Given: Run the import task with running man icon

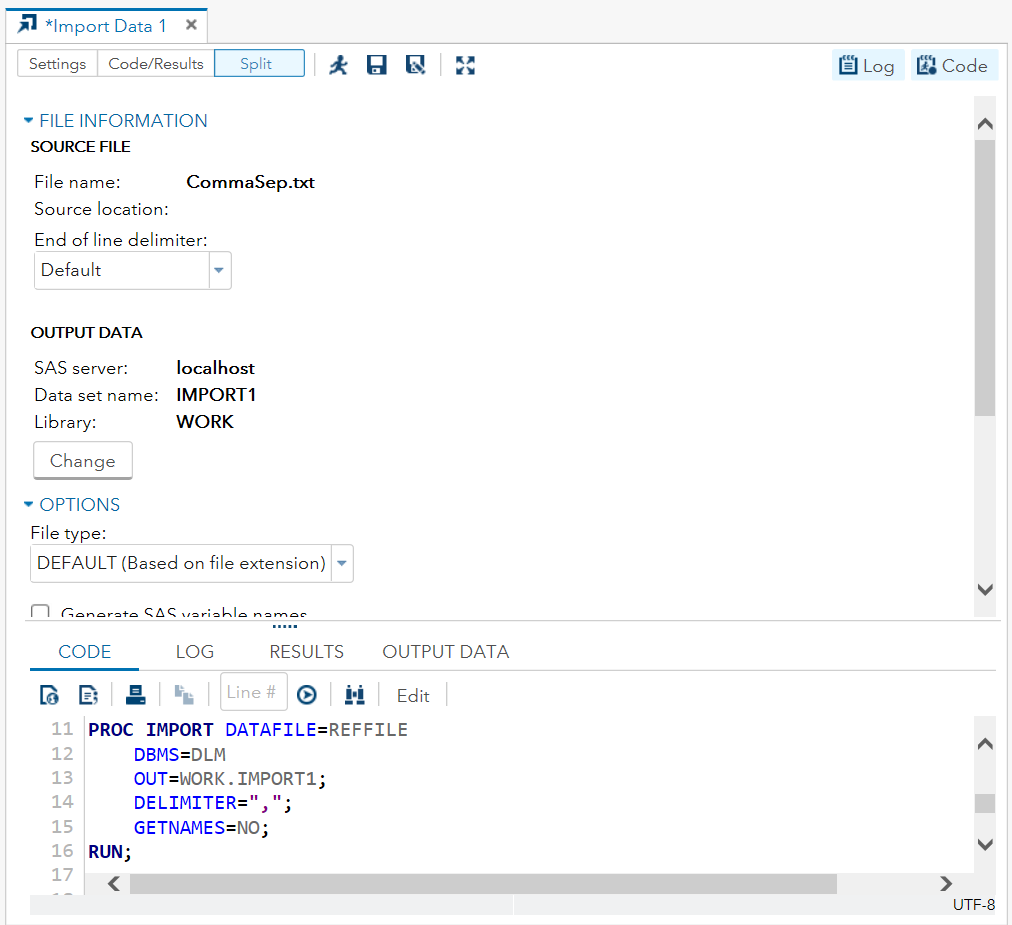Looking at the screenshot, I should (x=339, y=65).
